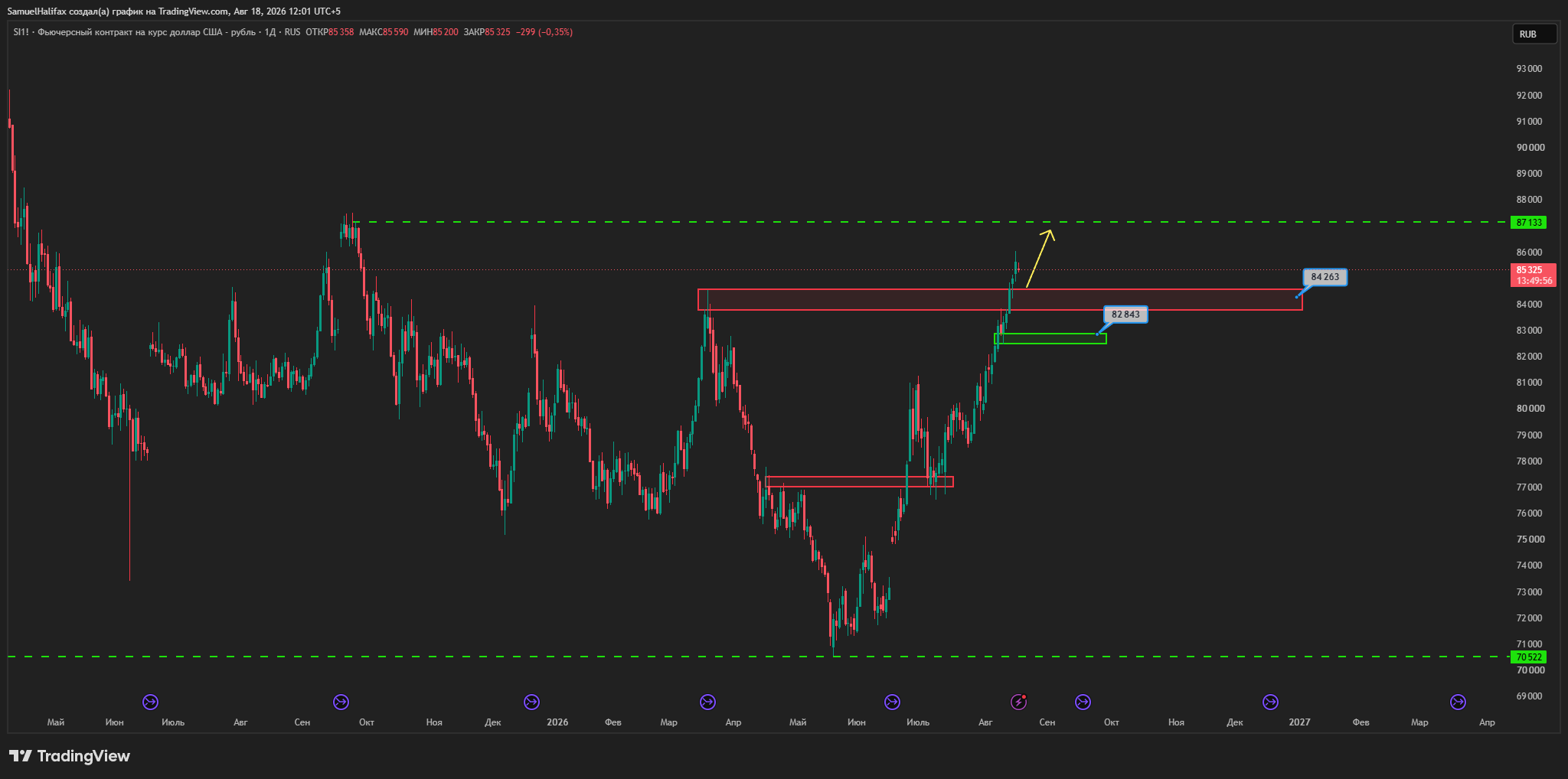Image resolution: width=1568 pixels, height=779 pixels.
Task: Click the rollover icon between Сен and Окт 2026
Action: tap(1083, 702)
